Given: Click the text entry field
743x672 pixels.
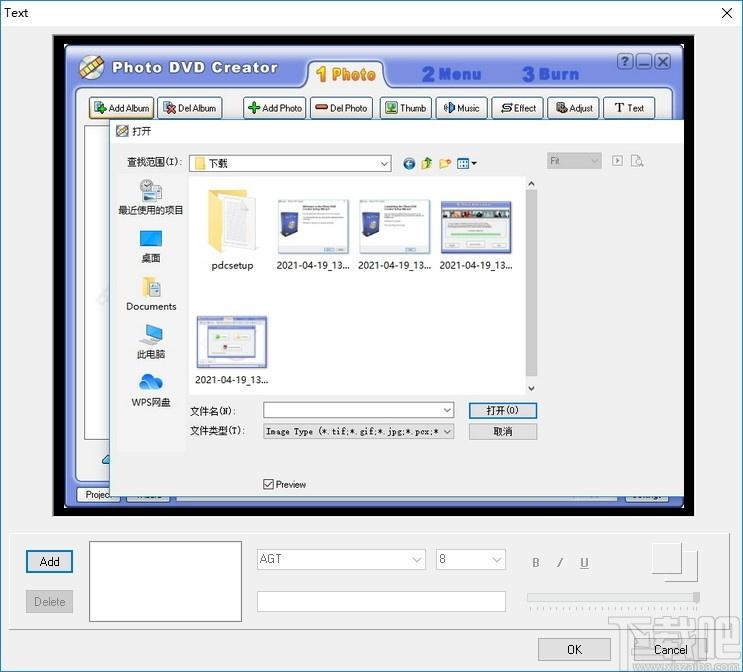Looking at the screenshot, I should coord(381,601).
